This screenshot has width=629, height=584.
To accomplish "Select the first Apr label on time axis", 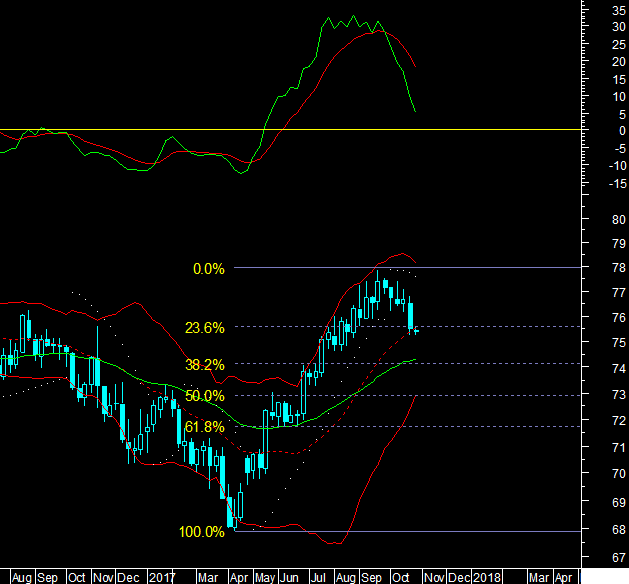I will [x=239, y=578].
